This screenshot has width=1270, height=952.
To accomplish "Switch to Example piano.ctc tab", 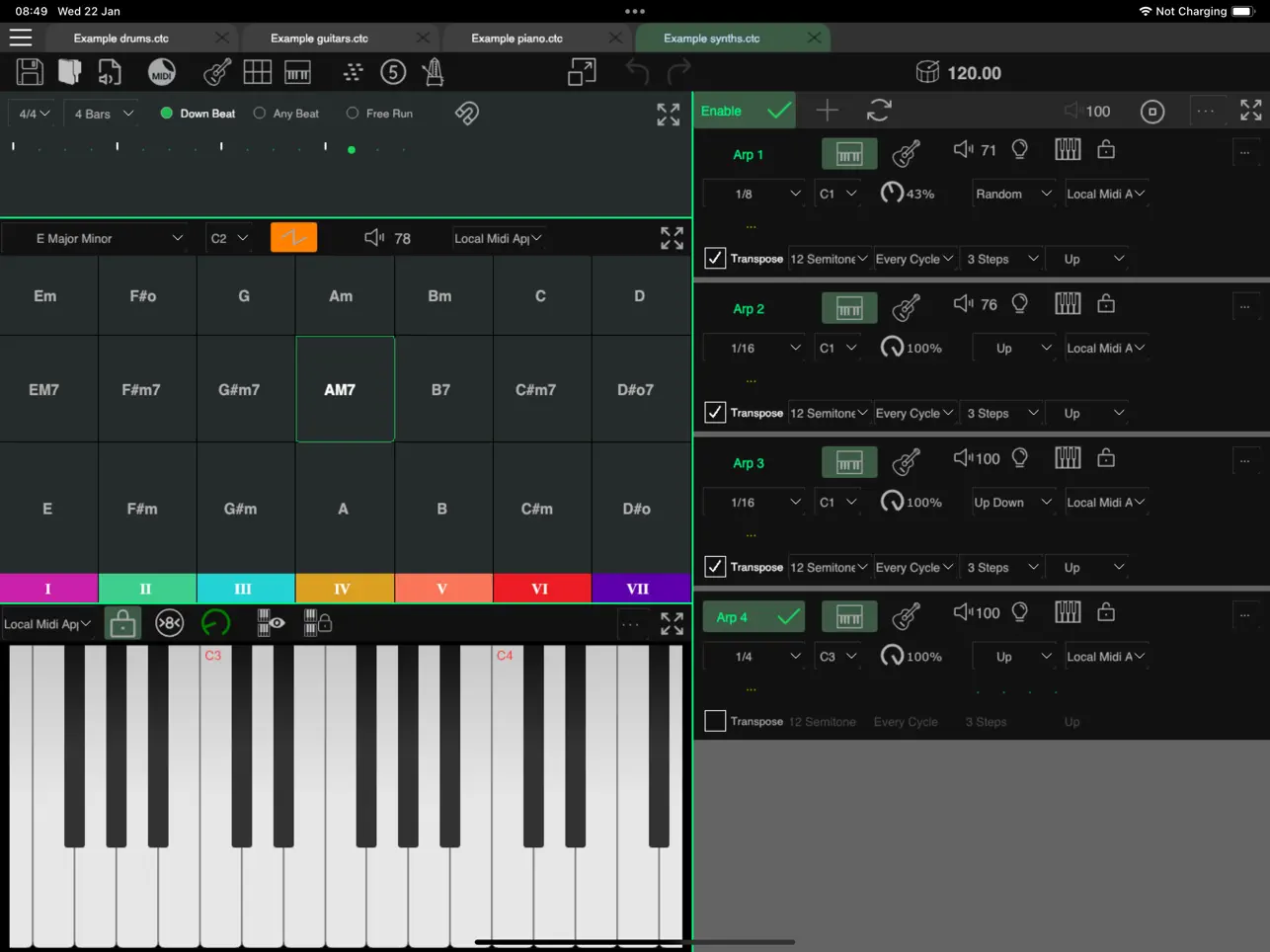I will point(516,39).
